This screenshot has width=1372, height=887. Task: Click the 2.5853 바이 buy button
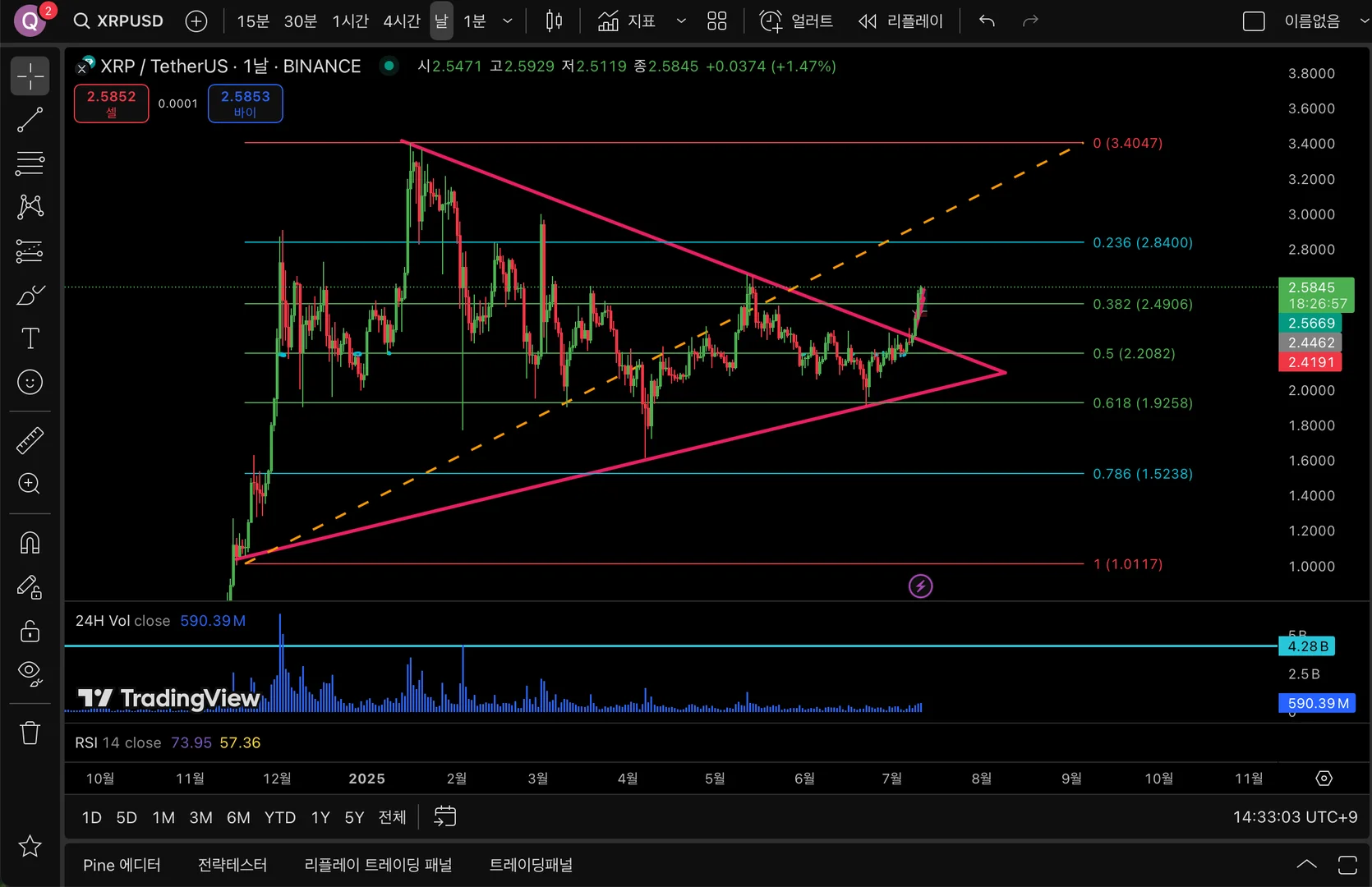pos(246,103)
